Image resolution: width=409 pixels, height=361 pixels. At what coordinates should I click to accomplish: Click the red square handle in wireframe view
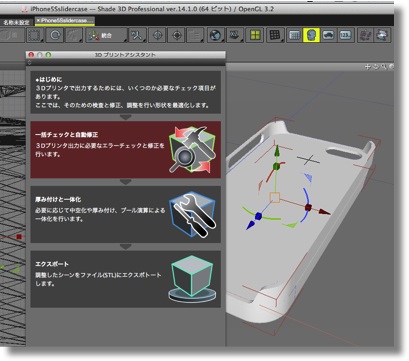pyautogui.click(x=19, y=237)
